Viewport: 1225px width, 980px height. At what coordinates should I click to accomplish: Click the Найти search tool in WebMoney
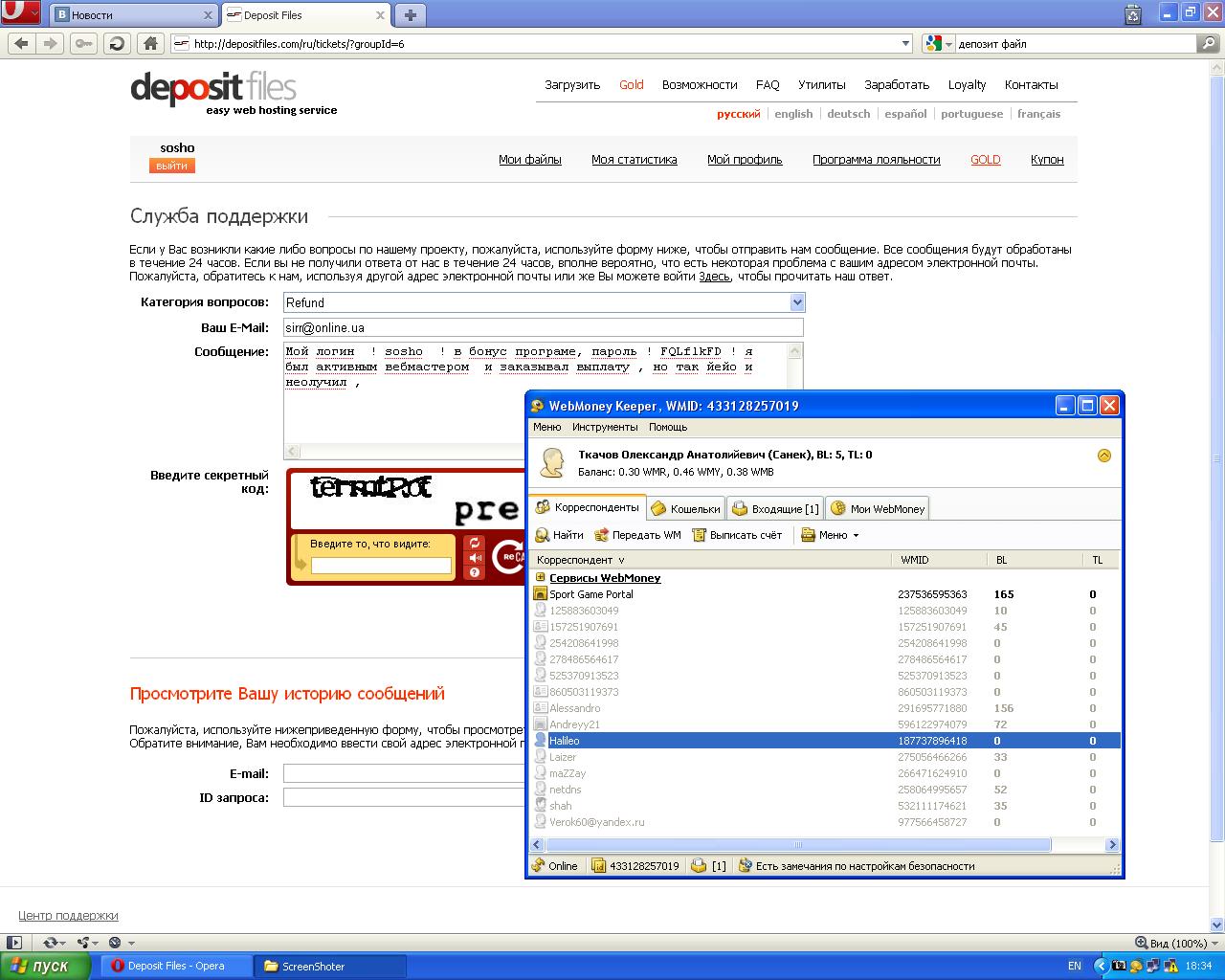[559, 535]
